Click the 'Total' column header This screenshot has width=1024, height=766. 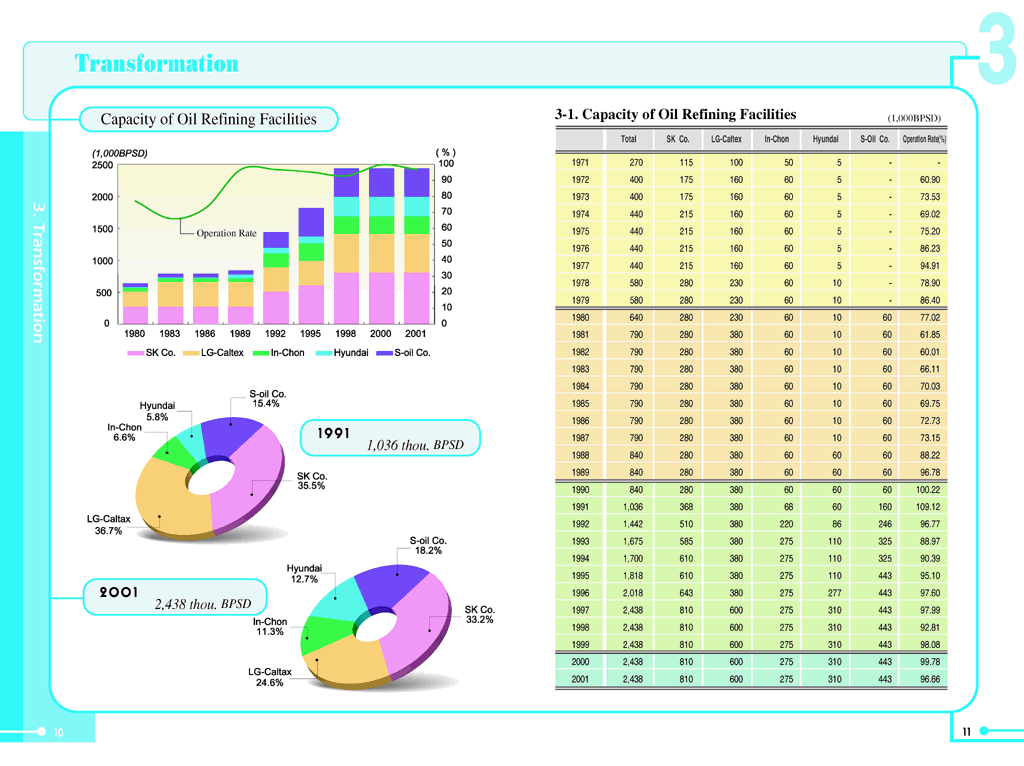point(628,139)
